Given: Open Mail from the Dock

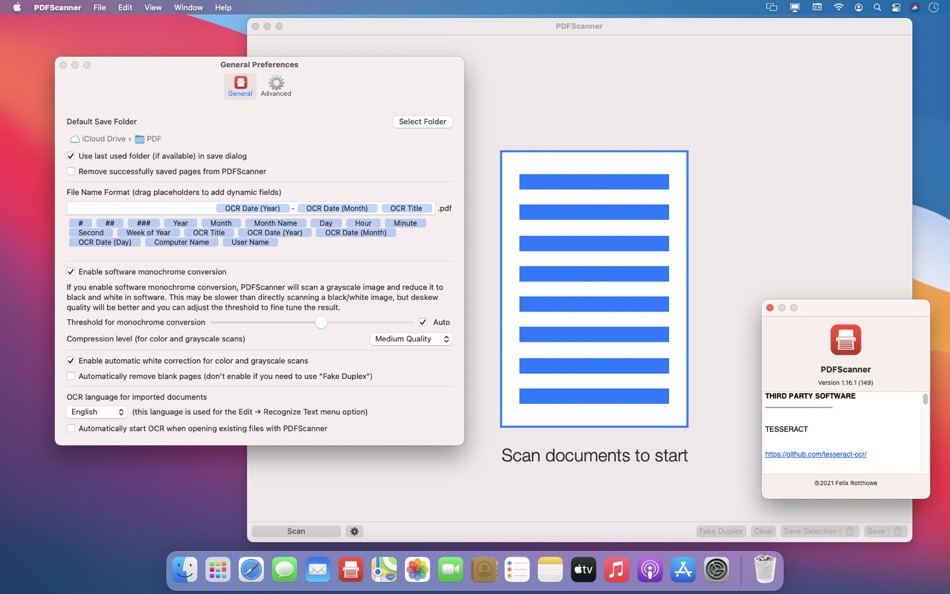Looking at the screenshot, I should [x=317, y=570].
